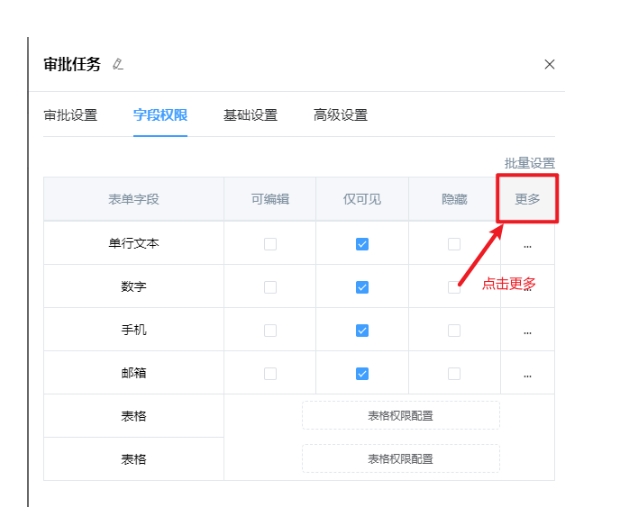629x529 pixels.
Task: Open 表格权限配置 for the second 表格 row
Action: pyautogui.click(x=400, y=459)
